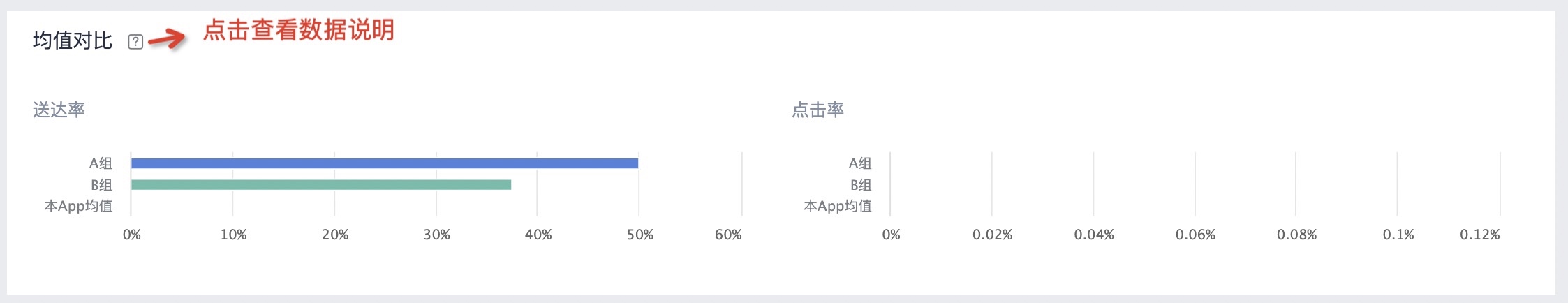This screenshot has width=1568, height=303.
Task: Select the A组 label in 点击率 chart
Action: coord(860,163)
